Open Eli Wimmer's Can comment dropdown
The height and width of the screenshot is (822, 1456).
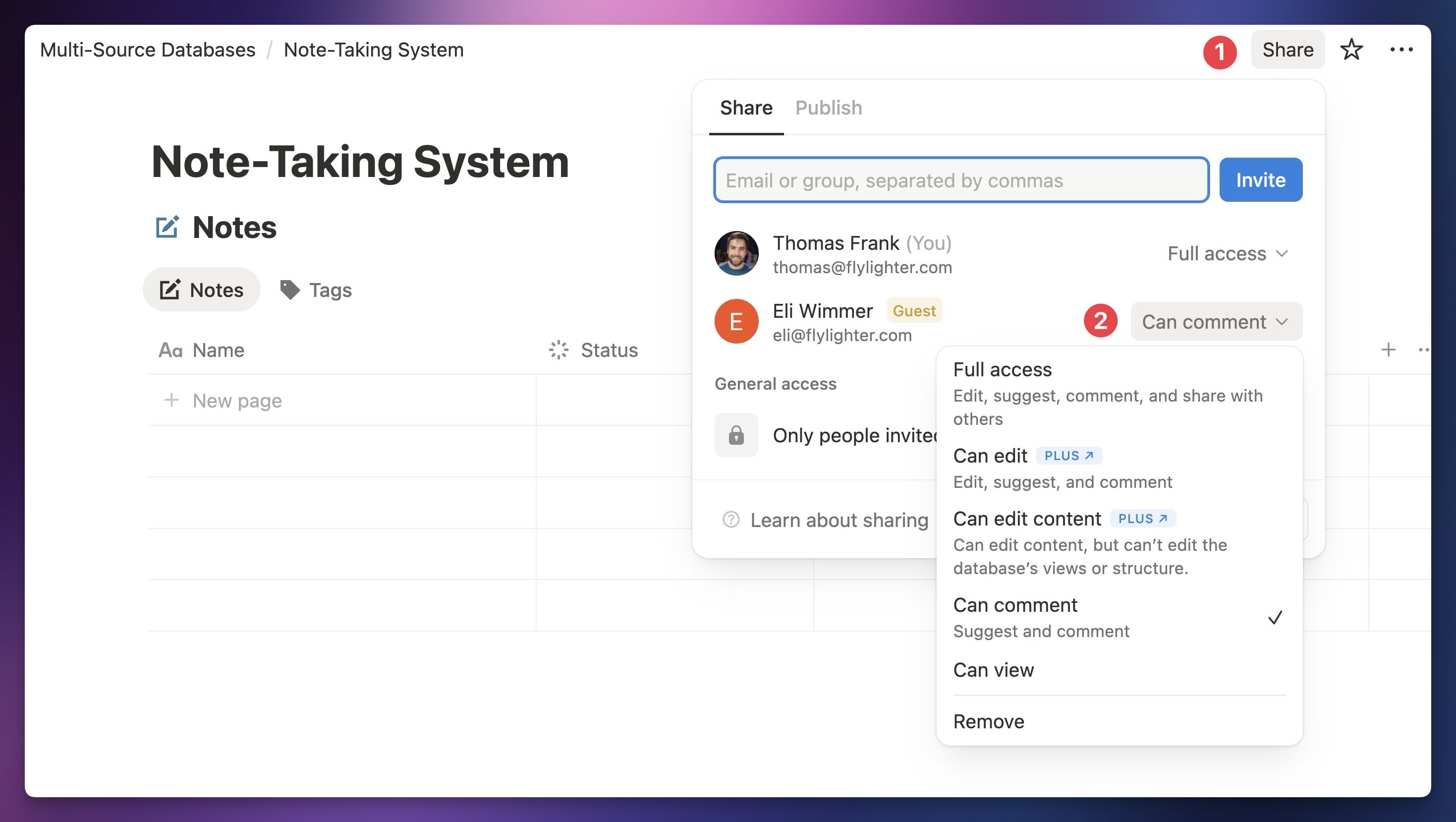pyautogui.click(x=1216, y=321)
